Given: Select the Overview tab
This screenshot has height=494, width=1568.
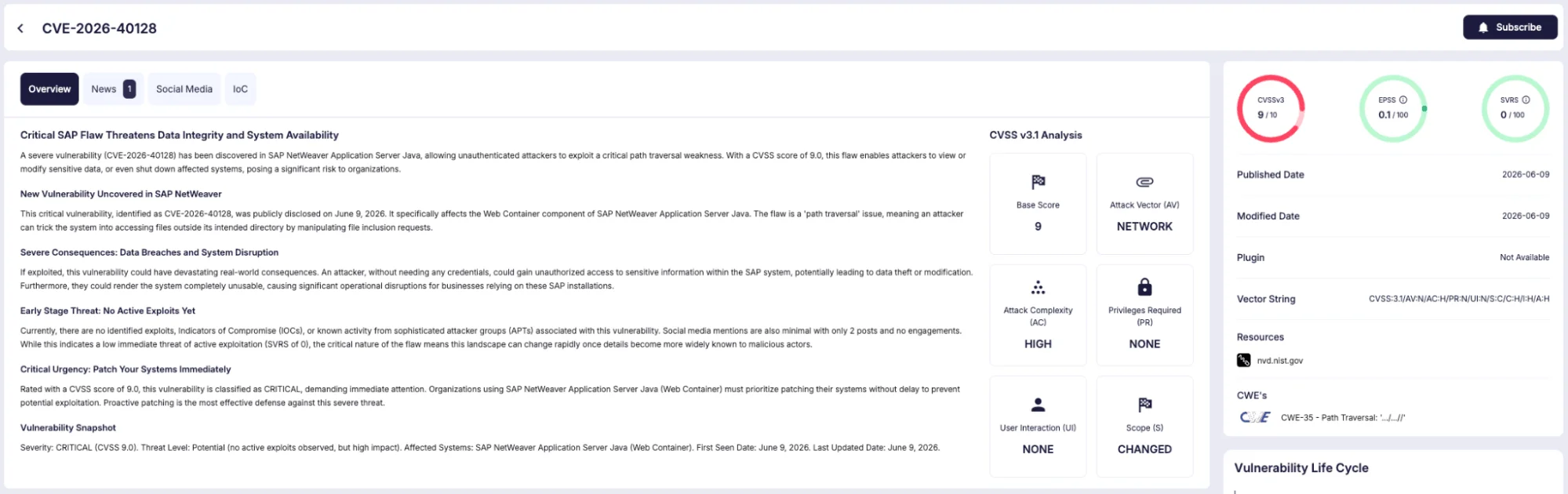Looking at the screenshot, I should (49, 89).
